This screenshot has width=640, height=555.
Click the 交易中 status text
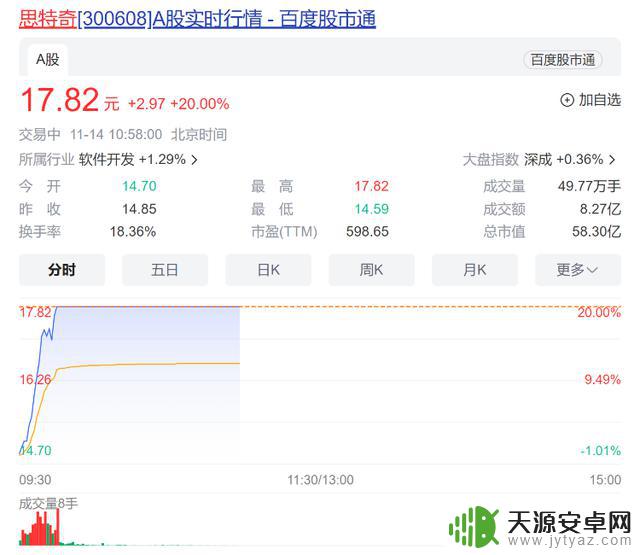pyautogui.click(x=40, y=135)
